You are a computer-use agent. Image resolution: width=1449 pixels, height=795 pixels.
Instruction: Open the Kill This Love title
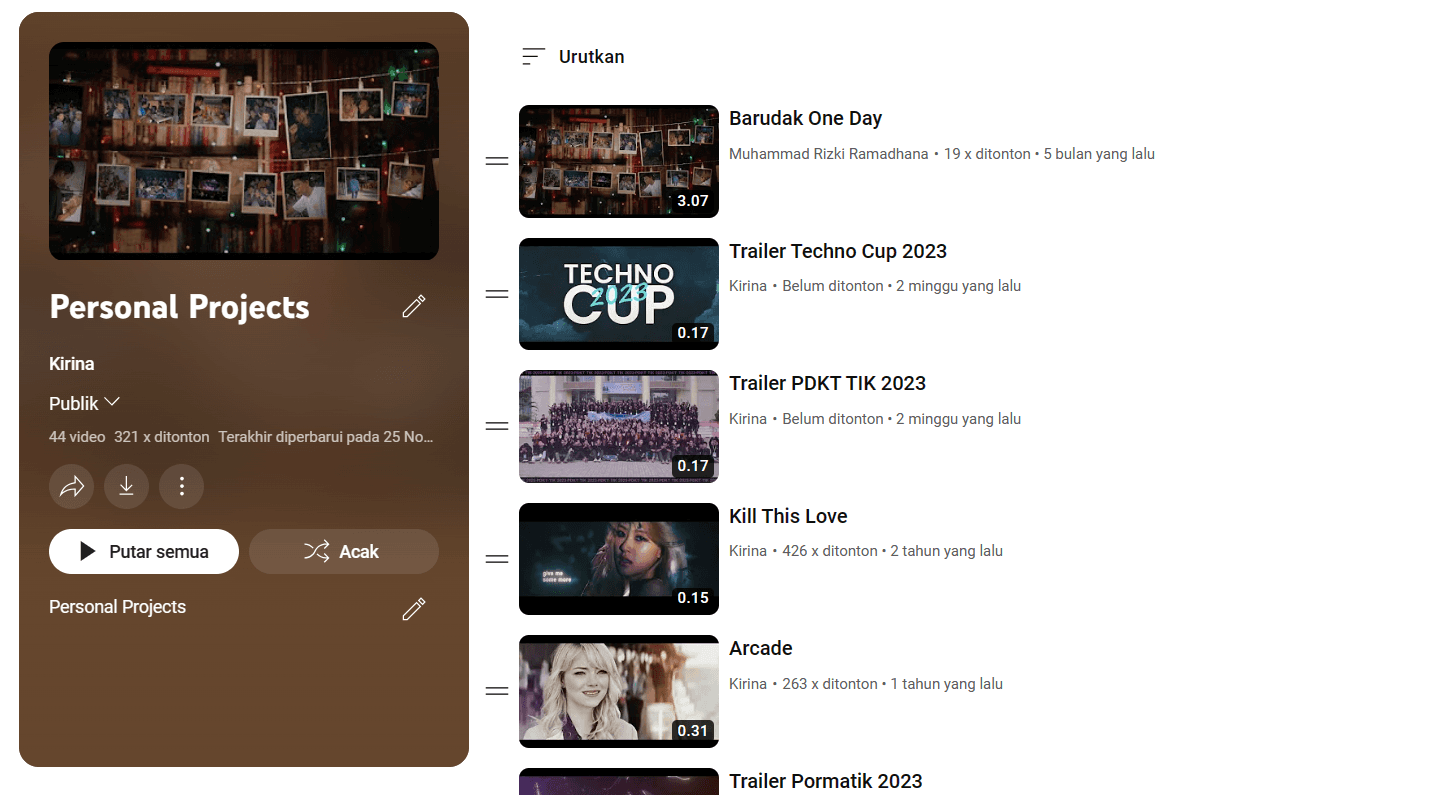pos(788,516)
